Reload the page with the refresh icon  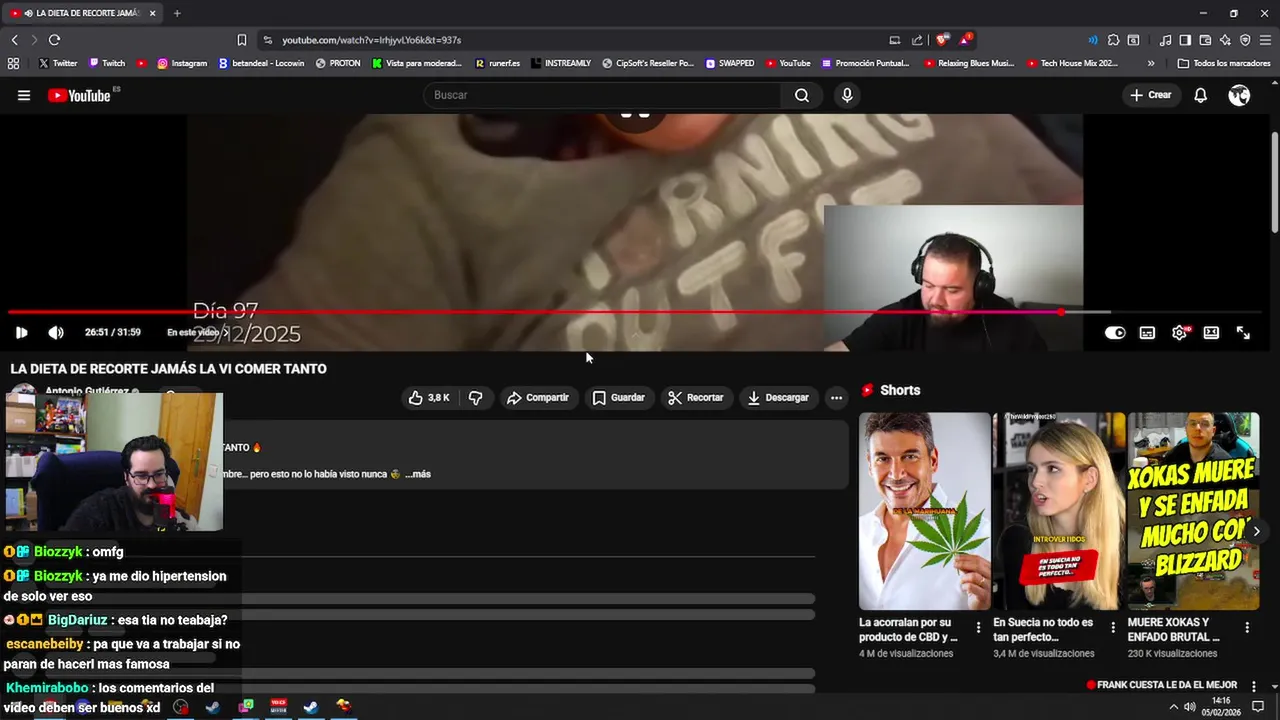click(x=54, y=40)
